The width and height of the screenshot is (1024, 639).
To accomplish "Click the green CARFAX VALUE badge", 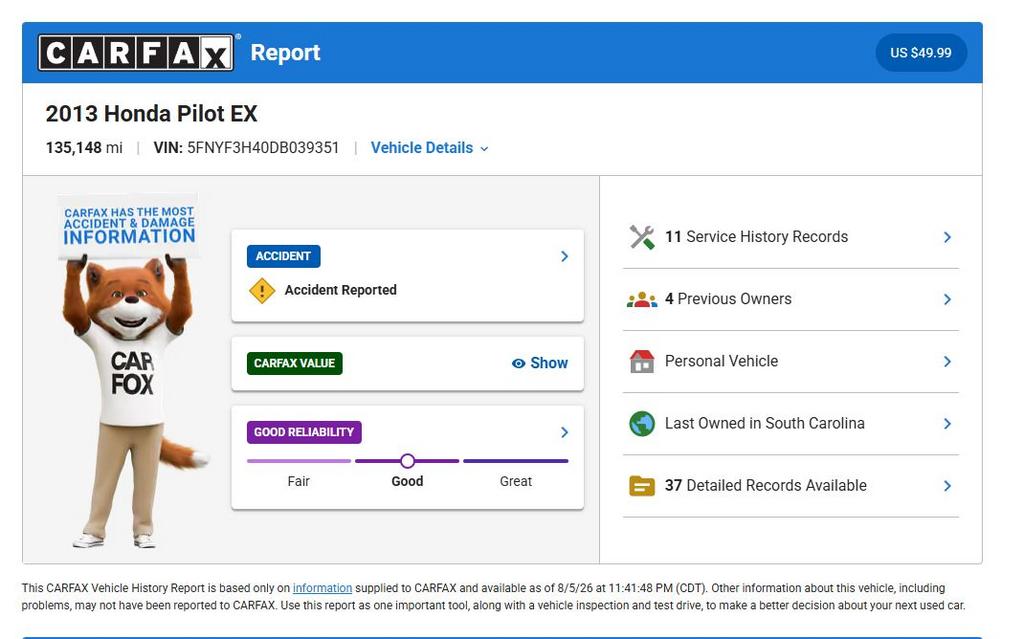I will pos(295,363).
